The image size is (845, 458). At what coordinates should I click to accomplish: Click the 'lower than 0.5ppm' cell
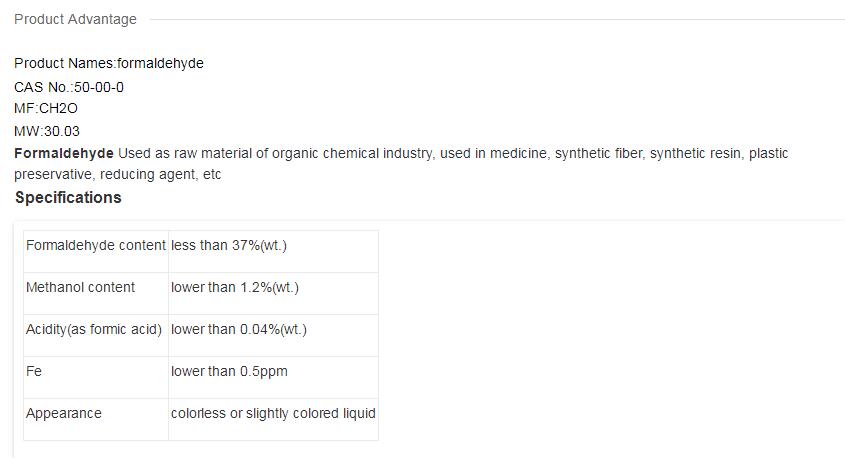click(229, 371)
